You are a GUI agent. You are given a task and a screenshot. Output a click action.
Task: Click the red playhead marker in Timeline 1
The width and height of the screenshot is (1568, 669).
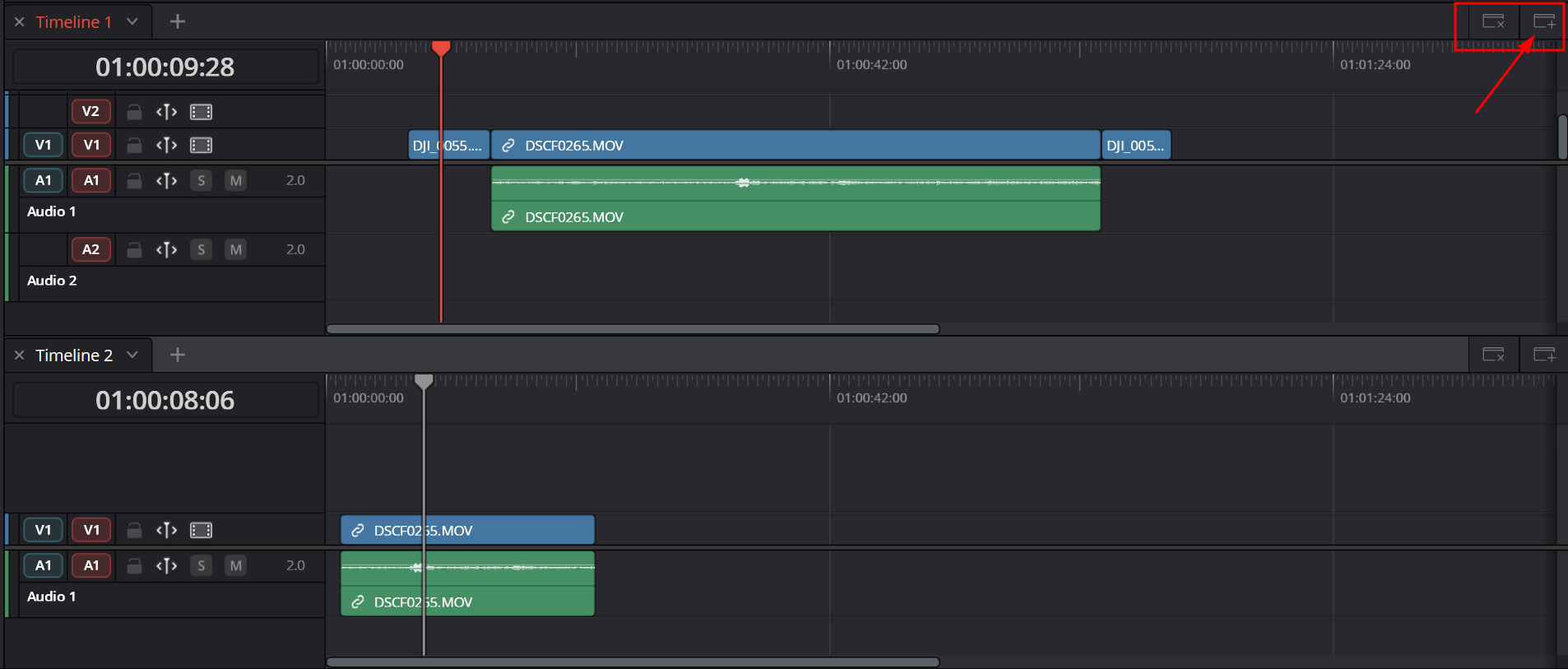(x=441, y=49)
